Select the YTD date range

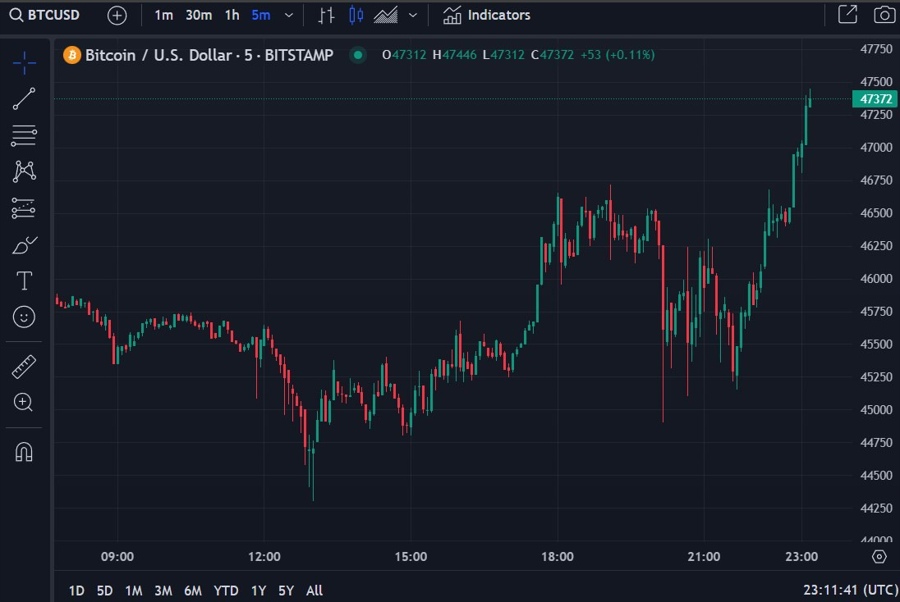(x=226, y=590)
